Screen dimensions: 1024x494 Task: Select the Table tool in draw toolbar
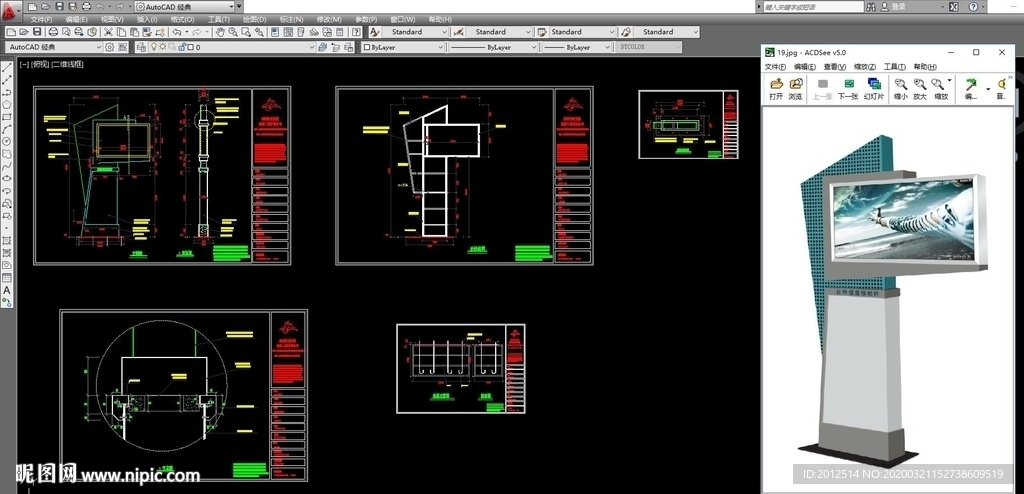pos(7,278)
